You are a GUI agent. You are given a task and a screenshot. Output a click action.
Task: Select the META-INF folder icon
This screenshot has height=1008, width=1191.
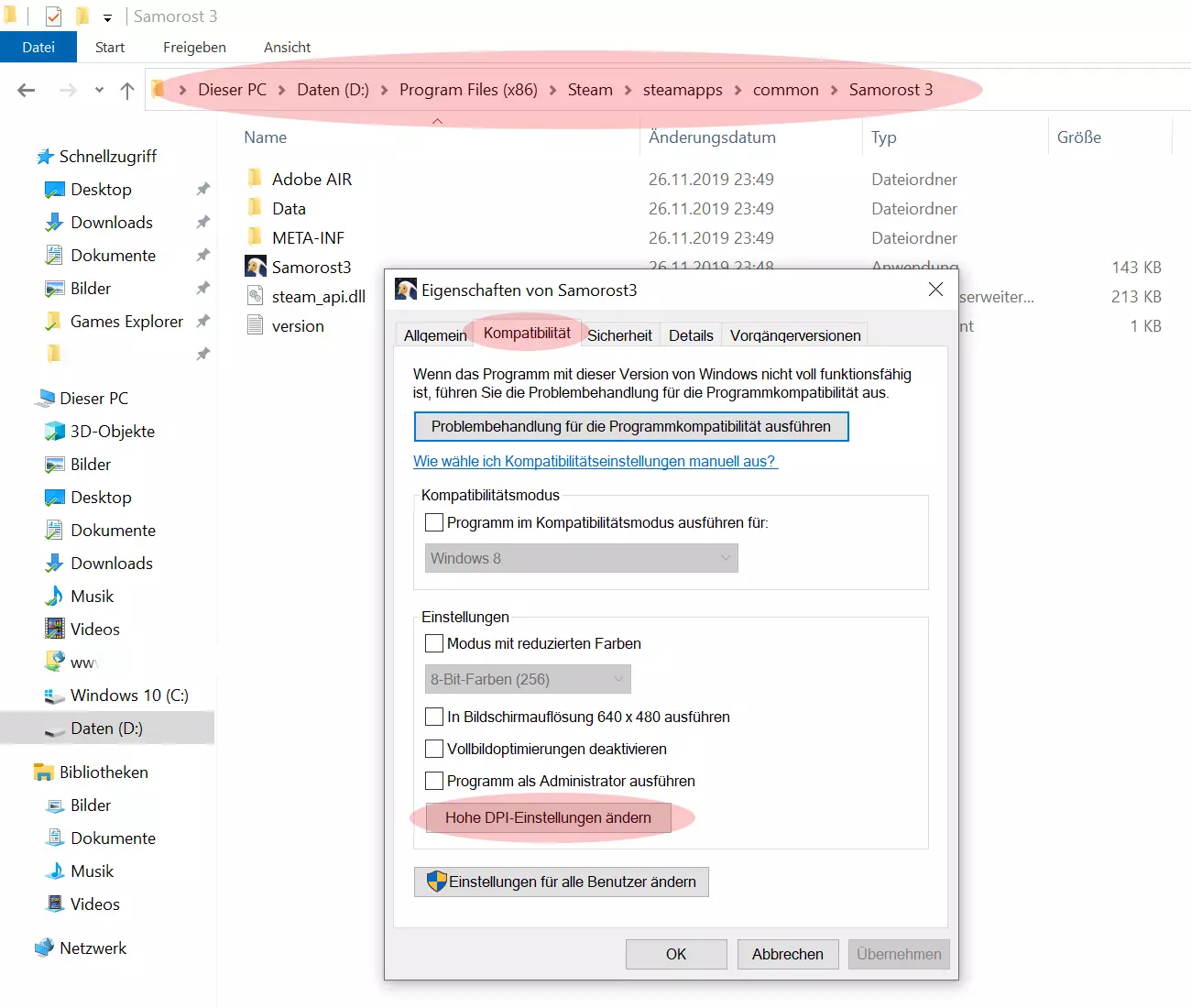coord(256,237)
